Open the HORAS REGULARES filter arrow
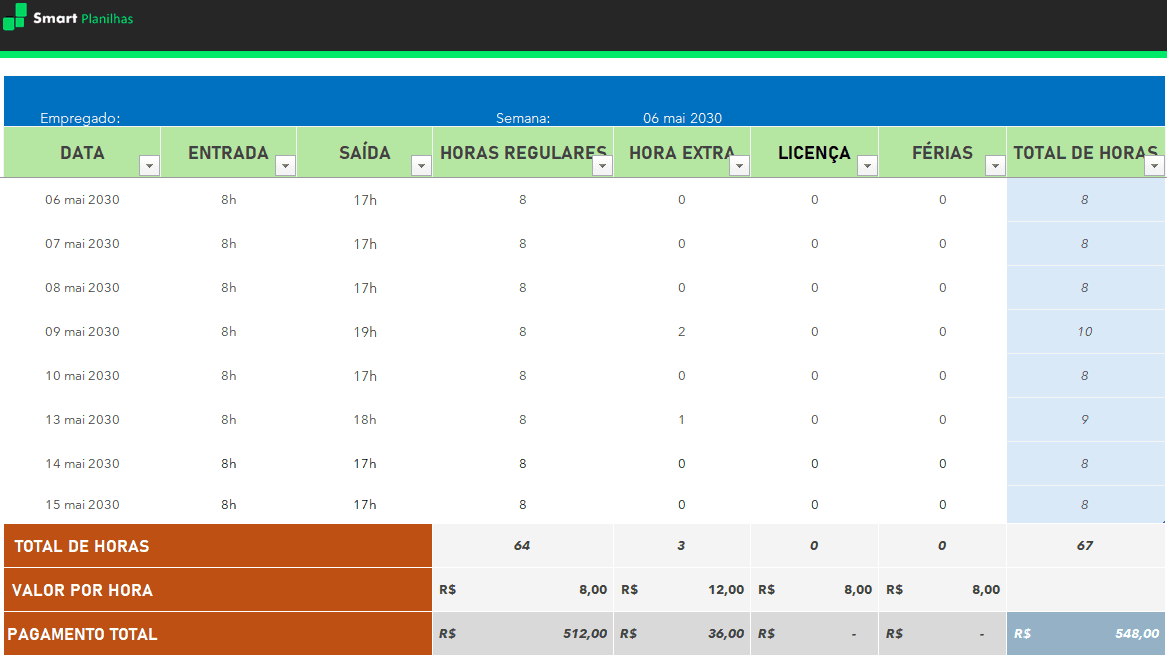This screenshot has width=1167, height=655. (602, 165)
